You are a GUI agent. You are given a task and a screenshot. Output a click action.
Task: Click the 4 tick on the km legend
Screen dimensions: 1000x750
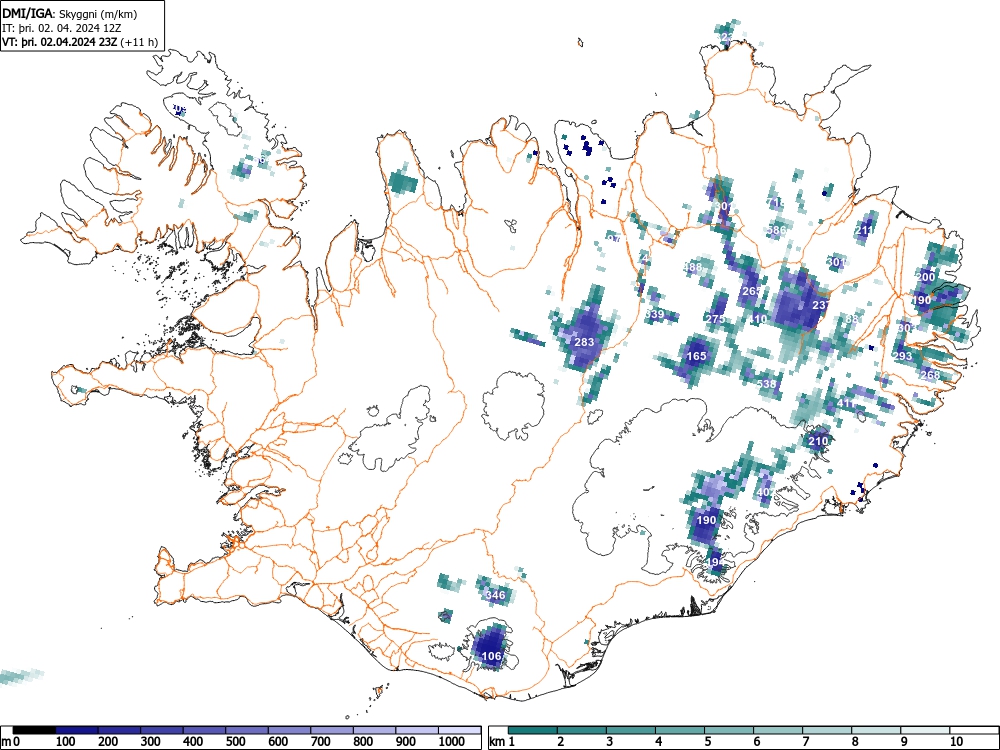pos(659,742)
